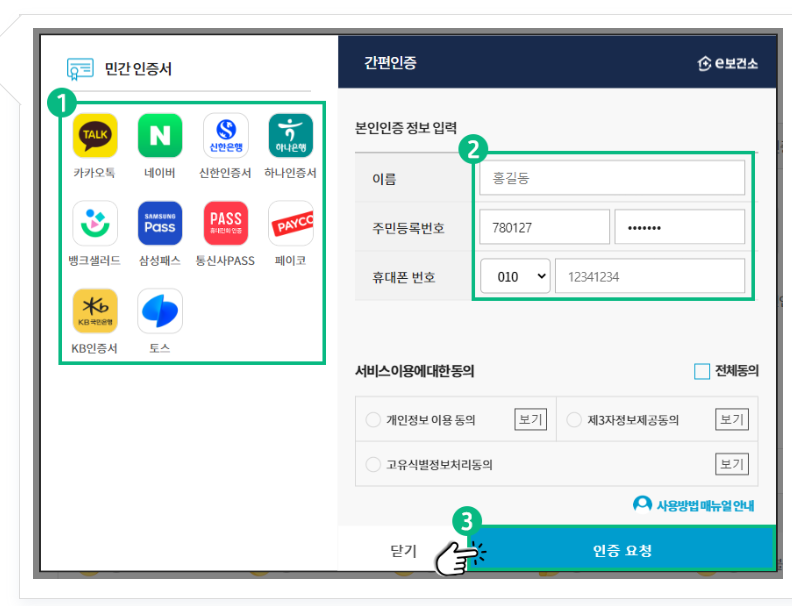The width and height of the screenshot is (792, 606).
Task: Click the 인증 요청 button
Action: pos(622,550)
